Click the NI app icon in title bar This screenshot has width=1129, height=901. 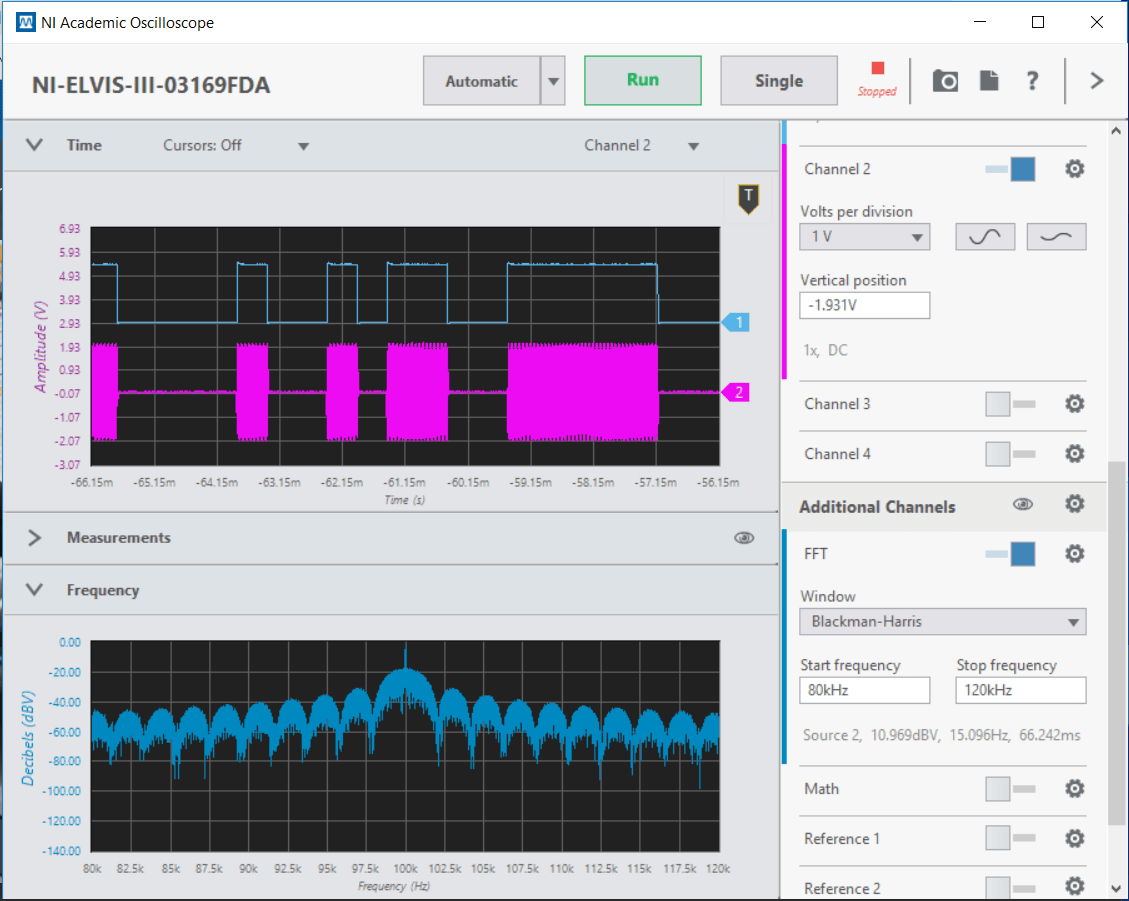click(x=25, y=22)
